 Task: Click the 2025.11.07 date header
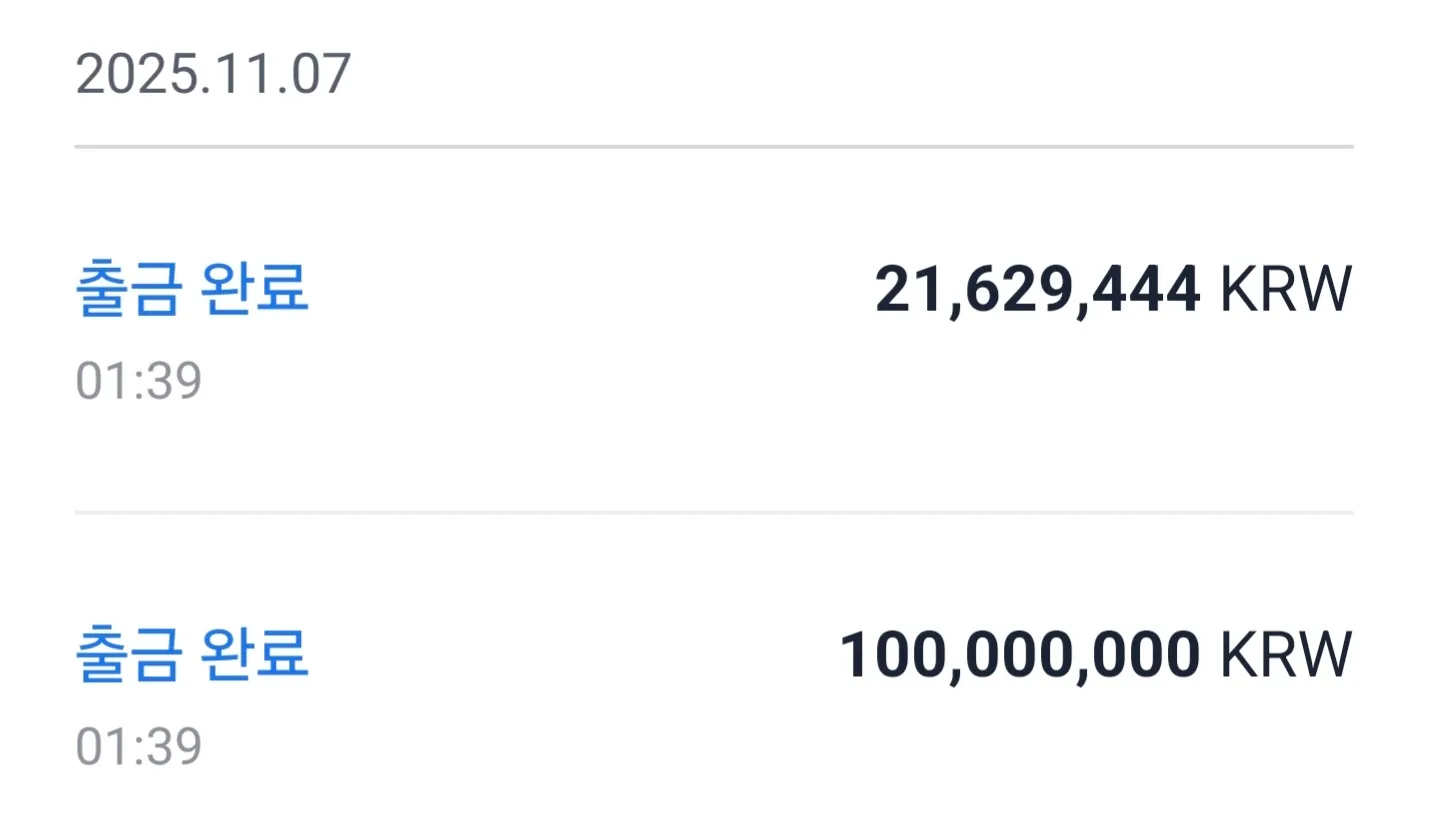(x=213, y=75)
